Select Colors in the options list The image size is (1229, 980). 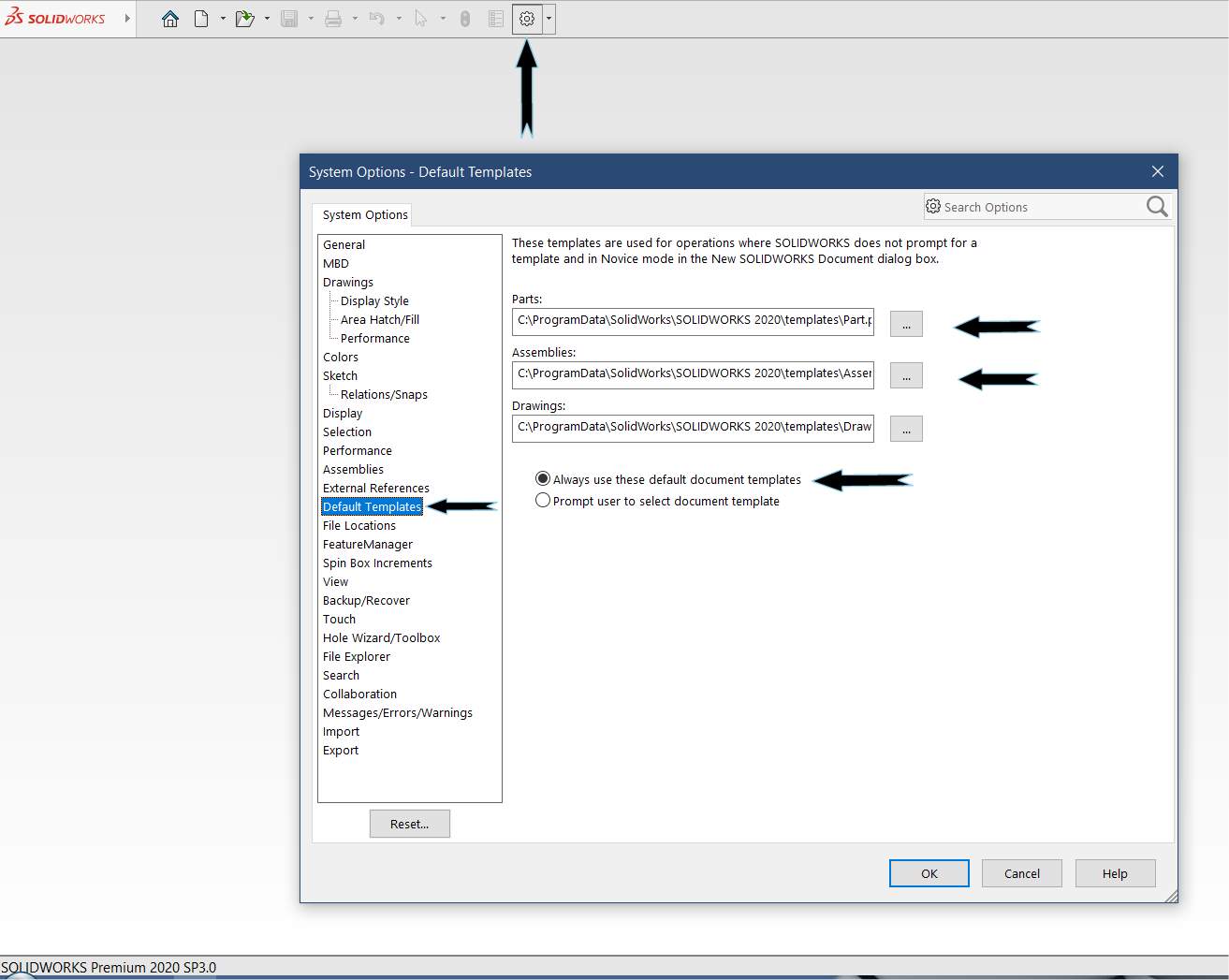tap(341, 357)
